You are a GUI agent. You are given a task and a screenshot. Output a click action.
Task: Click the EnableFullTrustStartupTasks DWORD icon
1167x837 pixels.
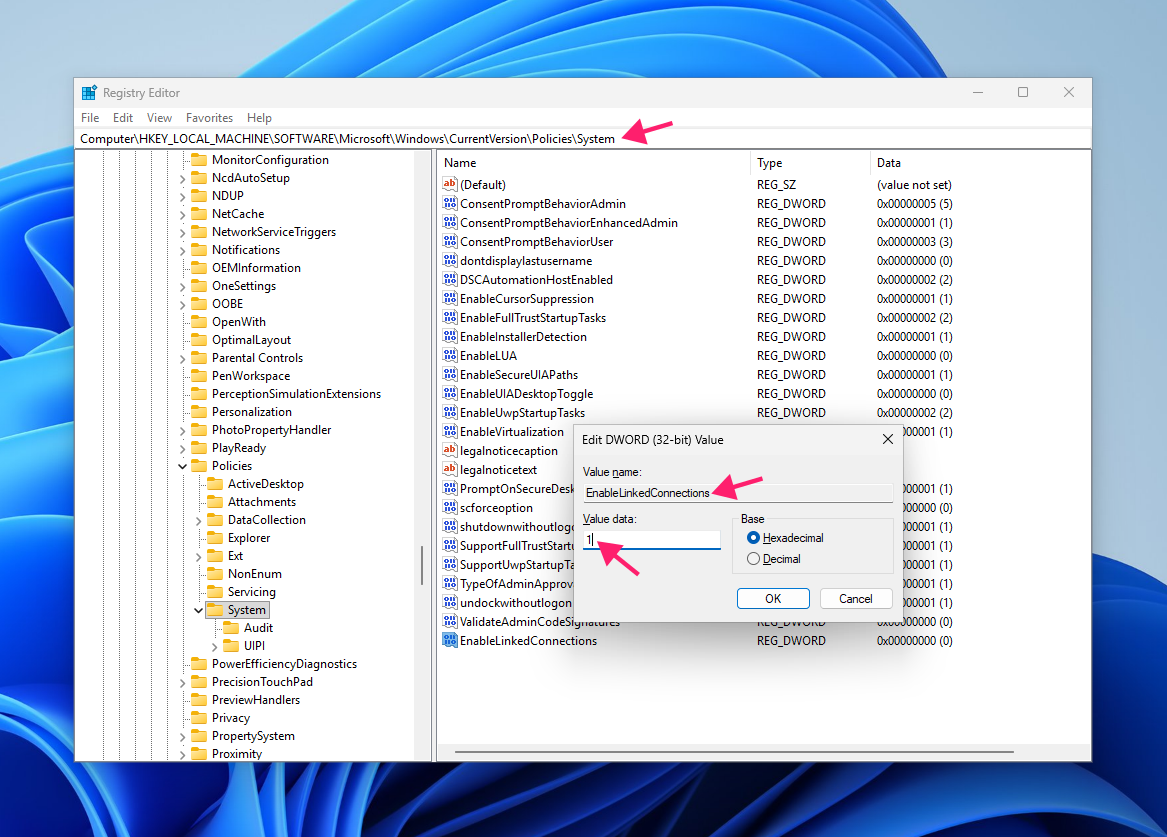(450, 317)
